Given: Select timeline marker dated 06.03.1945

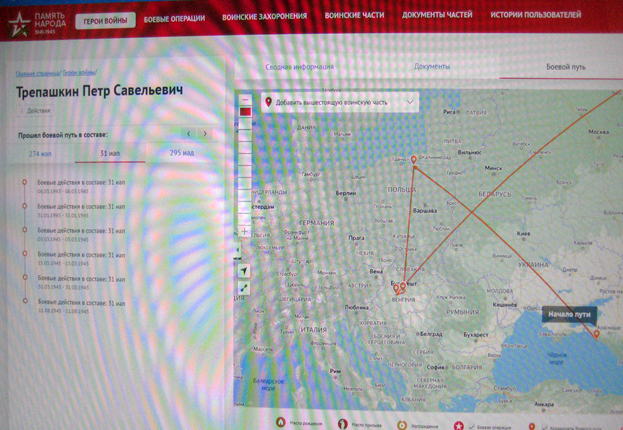Looking at the screenshot, I should click(25, 182).
